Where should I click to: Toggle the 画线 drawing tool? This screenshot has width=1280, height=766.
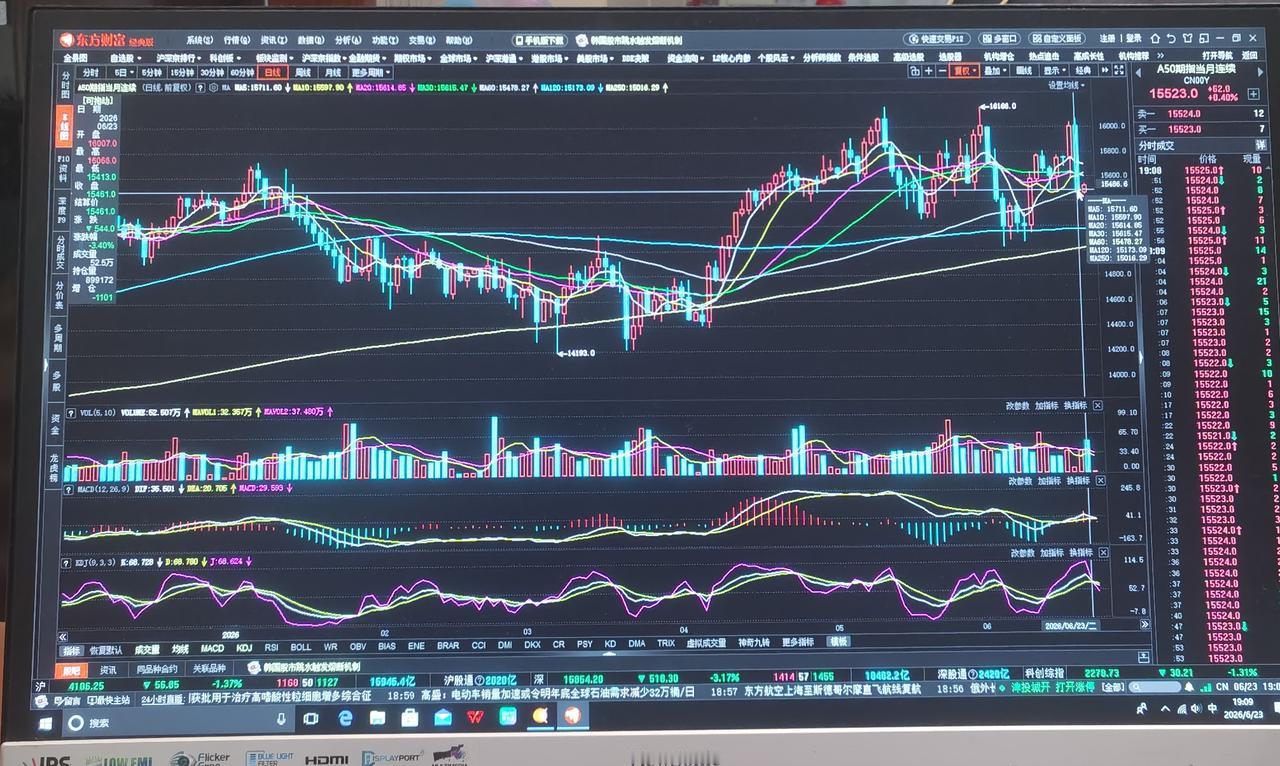[x=1024, y=70]
